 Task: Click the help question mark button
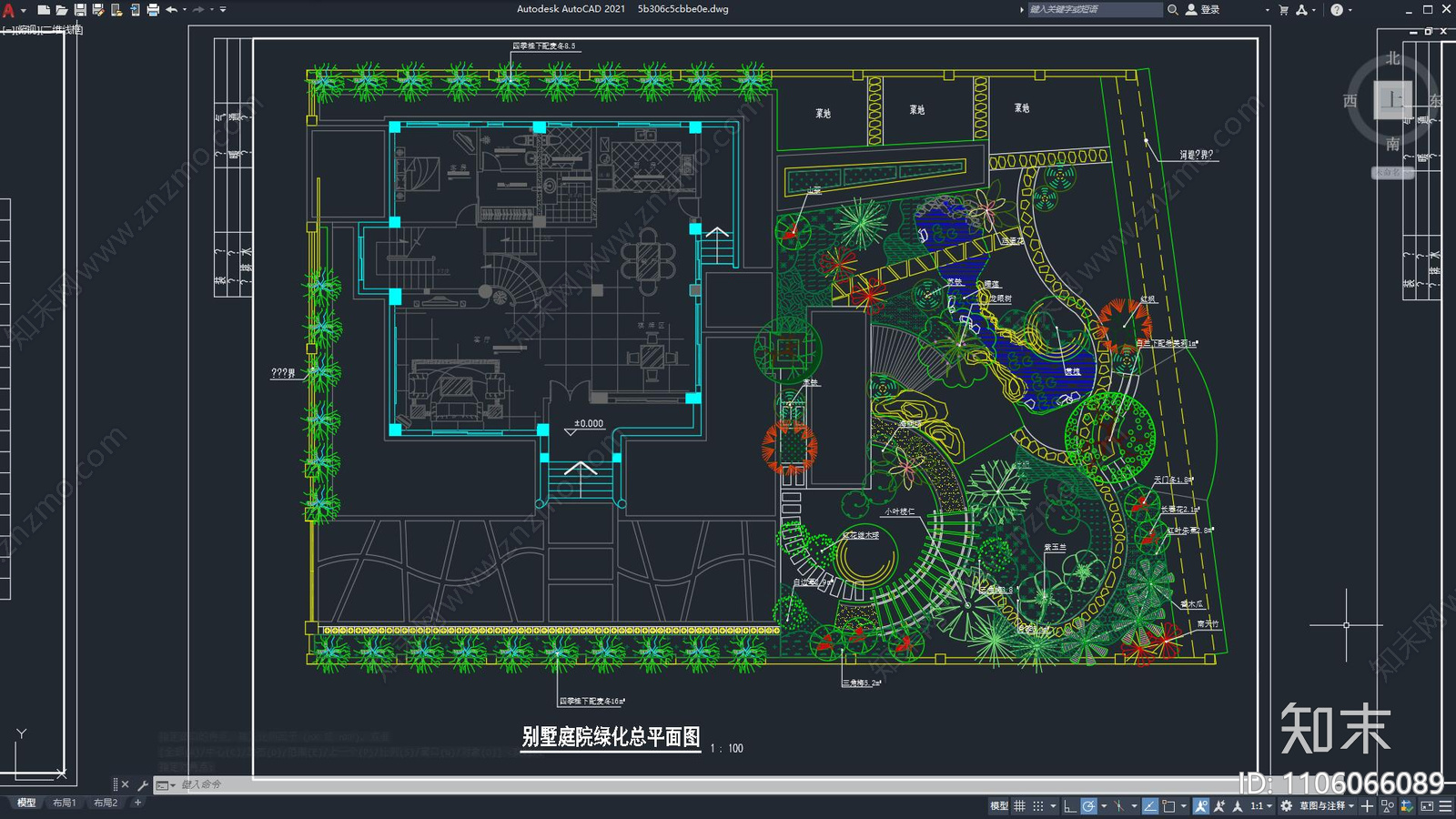point(1336,9)
